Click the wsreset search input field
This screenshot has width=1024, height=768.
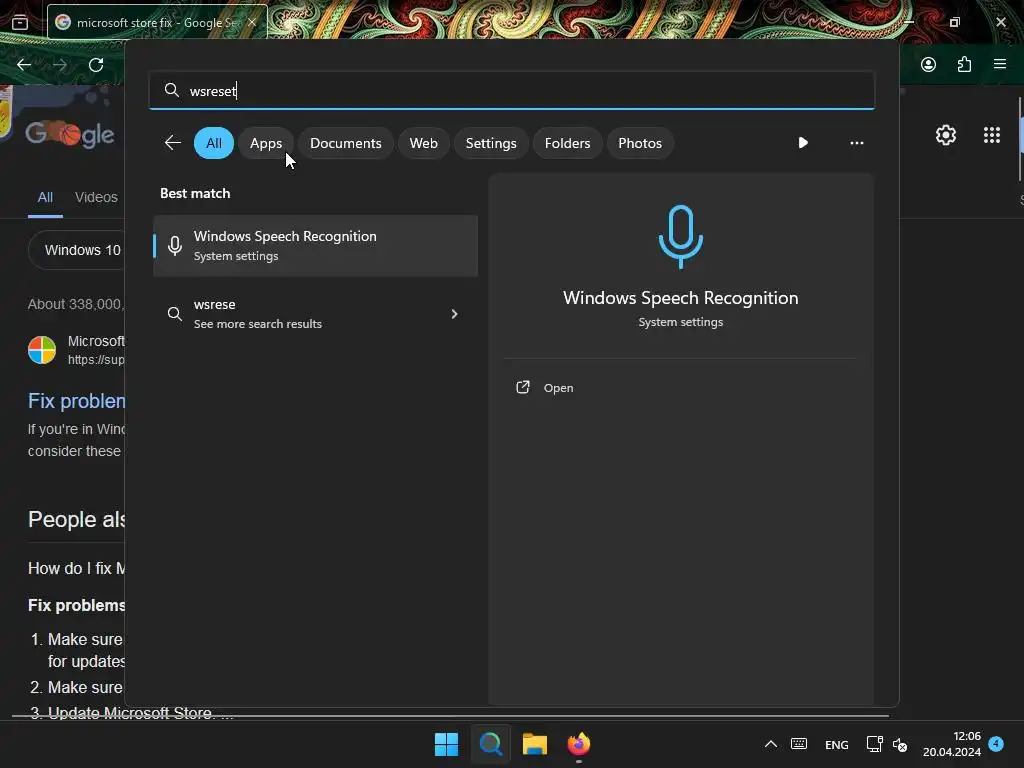tap(512, 90)
